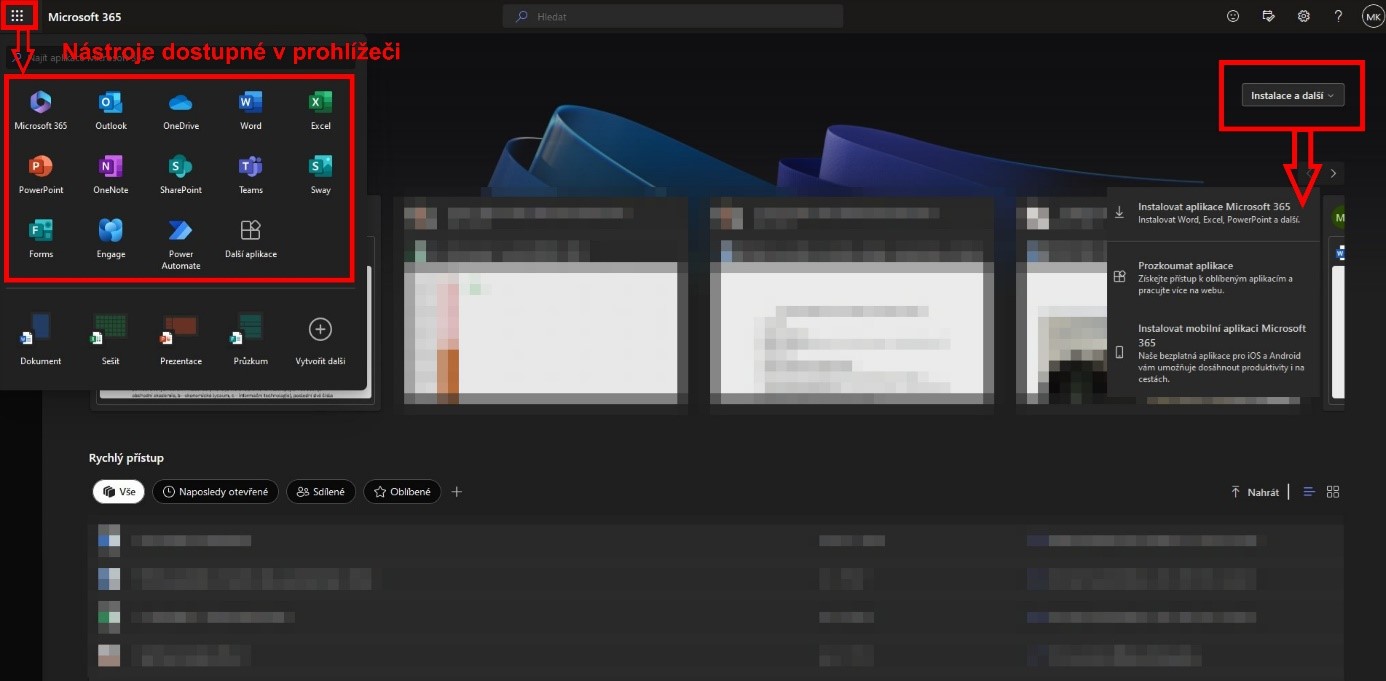Create a new Dokument
The image size is (1386, 681).
41,339
